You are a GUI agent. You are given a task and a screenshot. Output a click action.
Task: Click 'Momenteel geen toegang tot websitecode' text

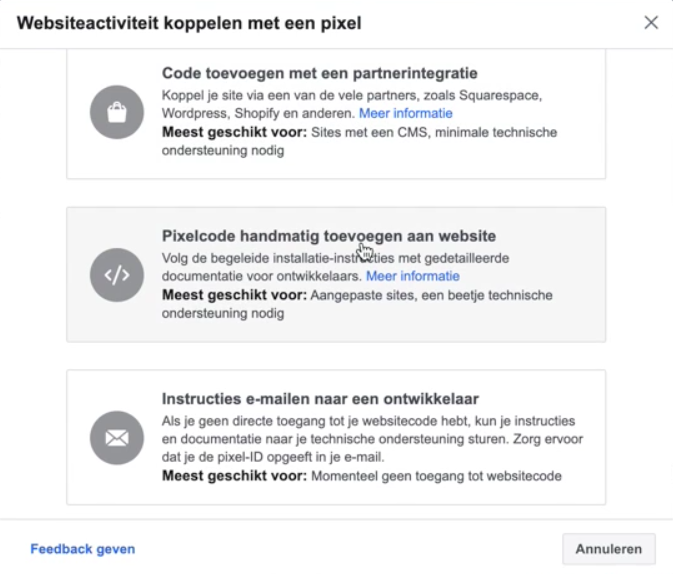pyautogui.click(x=437, y=476)
